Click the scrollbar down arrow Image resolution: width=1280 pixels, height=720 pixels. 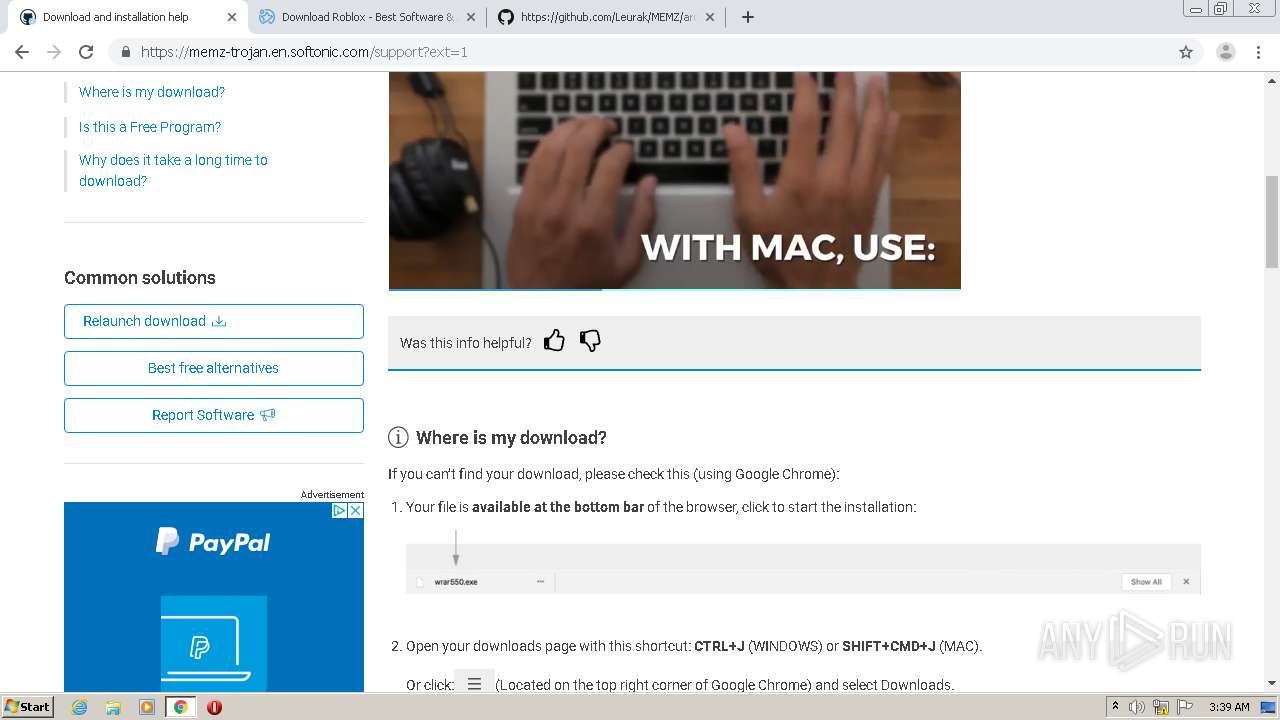click(x=1272, y=684)
